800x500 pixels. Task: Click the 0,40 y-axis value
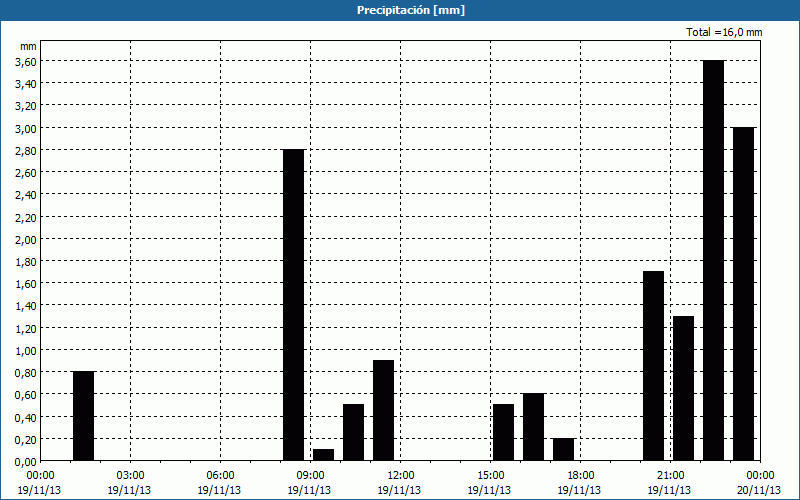tap(26, 417)
